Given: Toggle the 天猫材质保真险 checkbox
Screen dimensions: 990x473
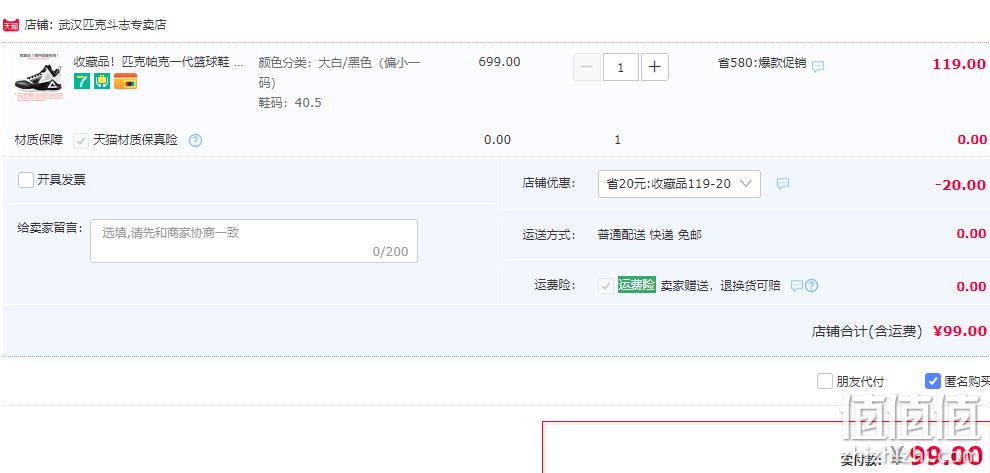Looking at the screenshot, I should tap(81, 141).
